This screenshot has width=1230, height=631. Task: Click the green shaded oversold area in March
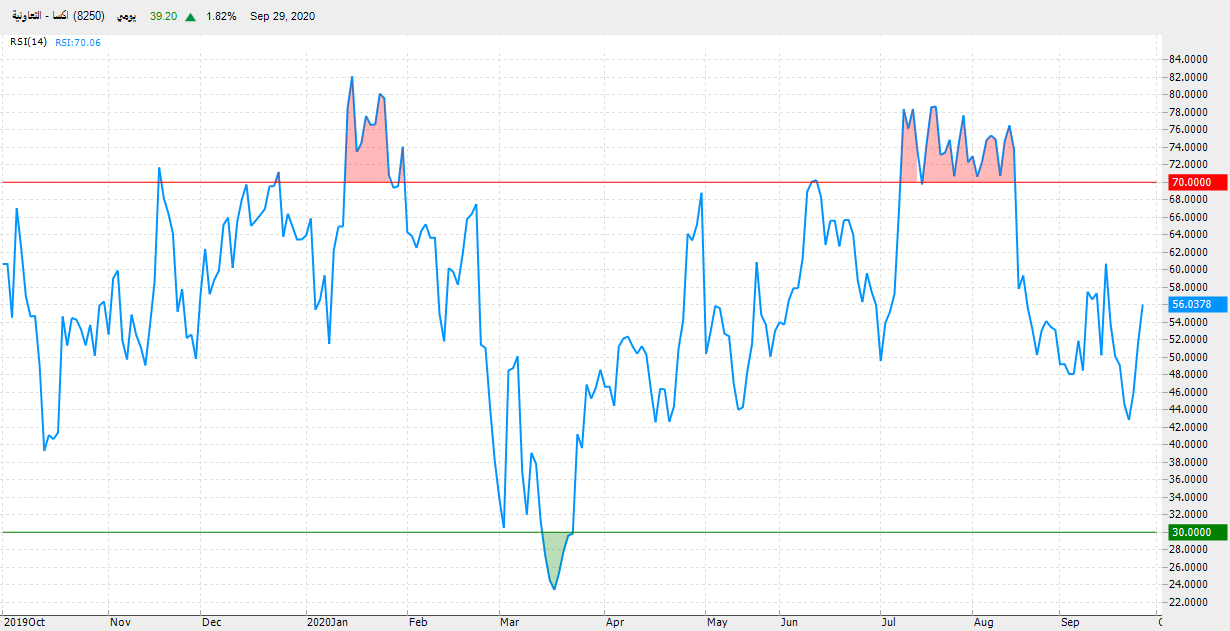point(555,560)
